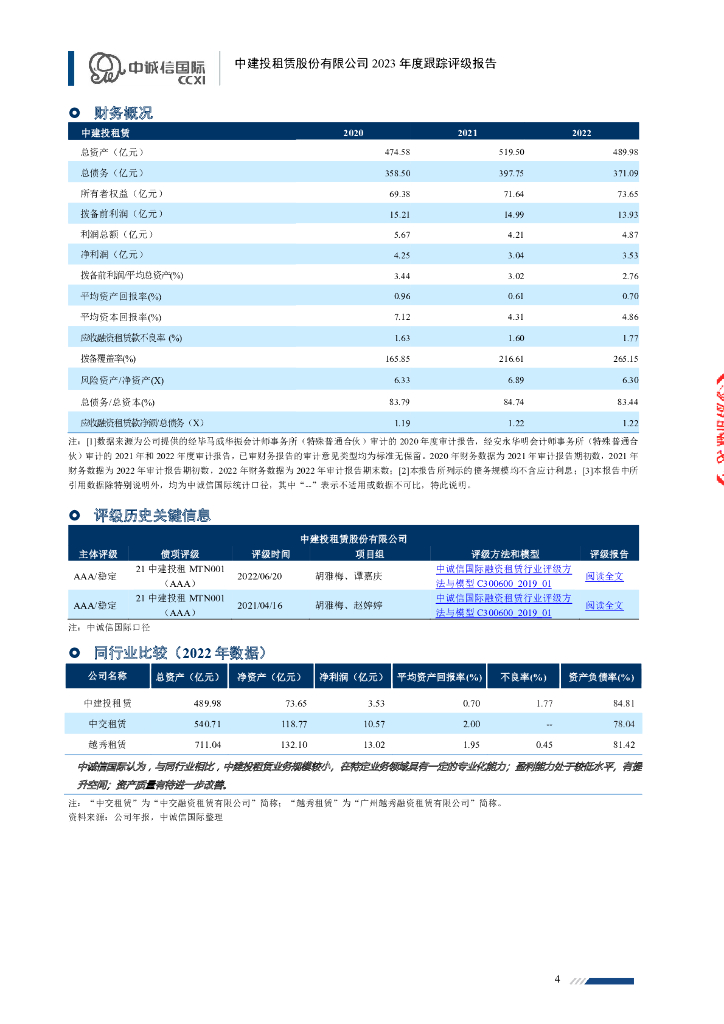Viewport: 724px width, 1024px height.
Task: Select debt to capital value 83.79
Action: pos(400,402)
